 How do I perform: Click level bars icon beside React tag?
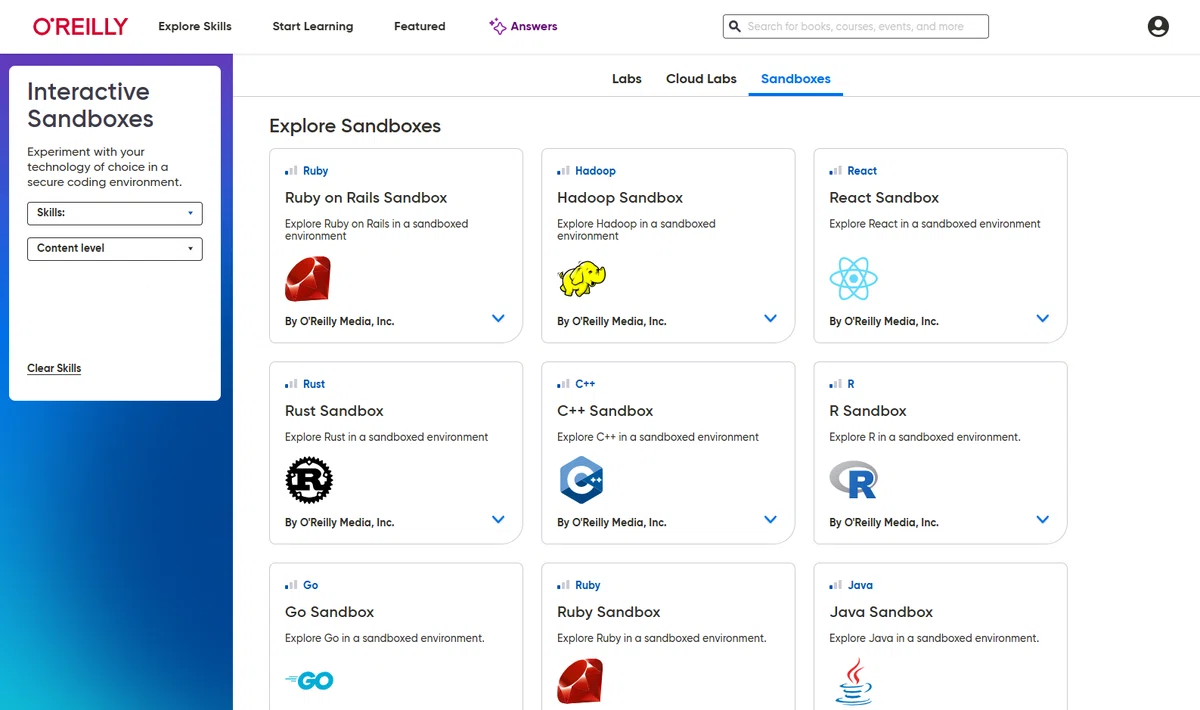pos(835,171)
